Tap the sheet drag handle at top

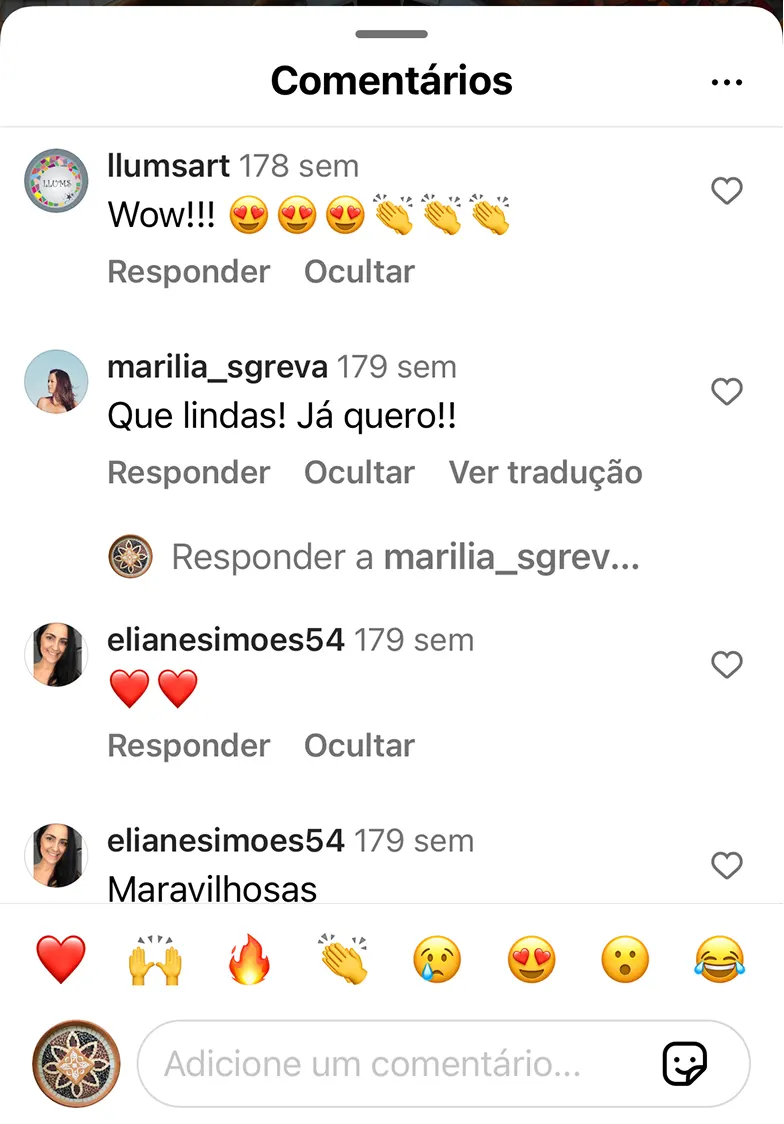point(391,34)
